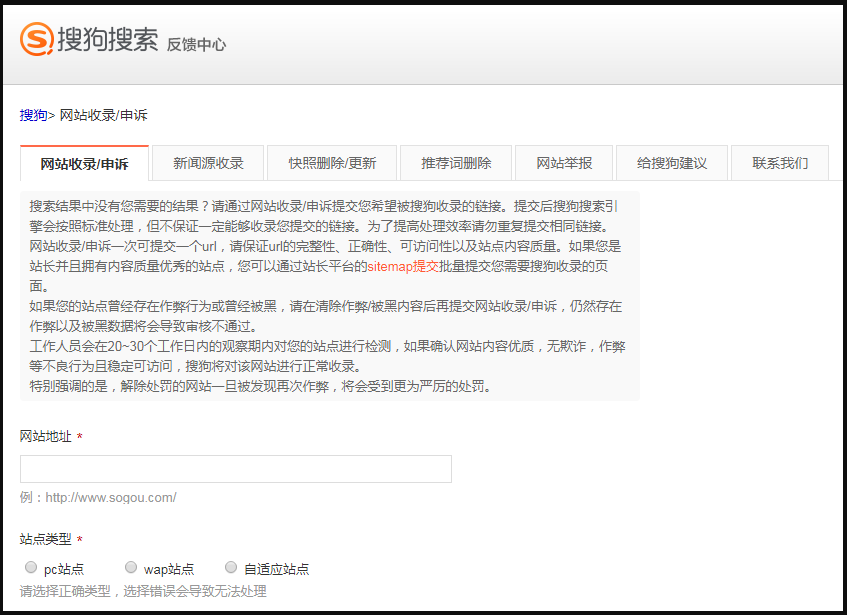This screenshot has width=847, height=615.
Task: Click the Sogou search logo icon
Action: click(37, 39)
